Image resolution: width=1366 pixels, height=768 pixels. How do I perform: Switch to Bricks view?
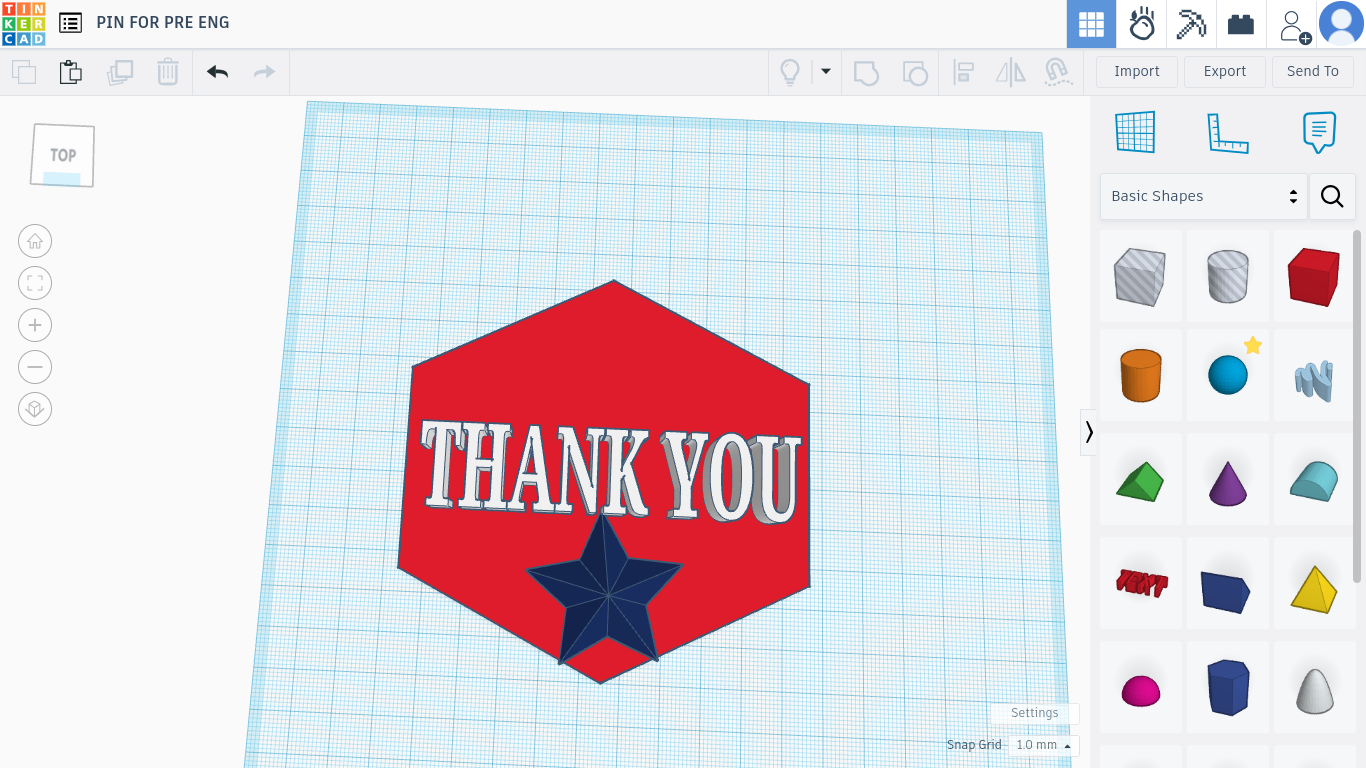[1241, 24]
